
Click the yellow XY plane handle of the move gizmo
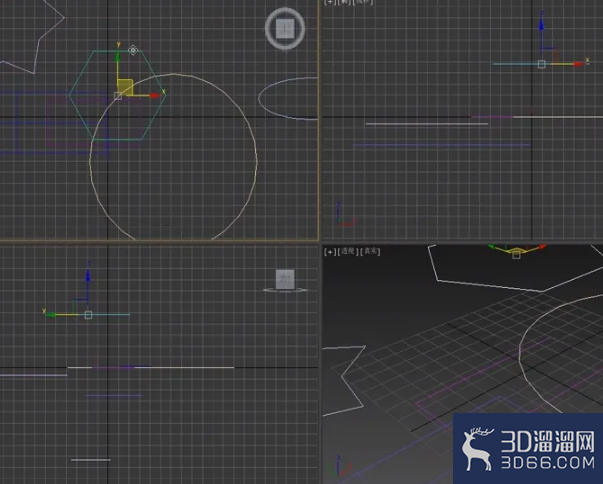tap(126, 87)
